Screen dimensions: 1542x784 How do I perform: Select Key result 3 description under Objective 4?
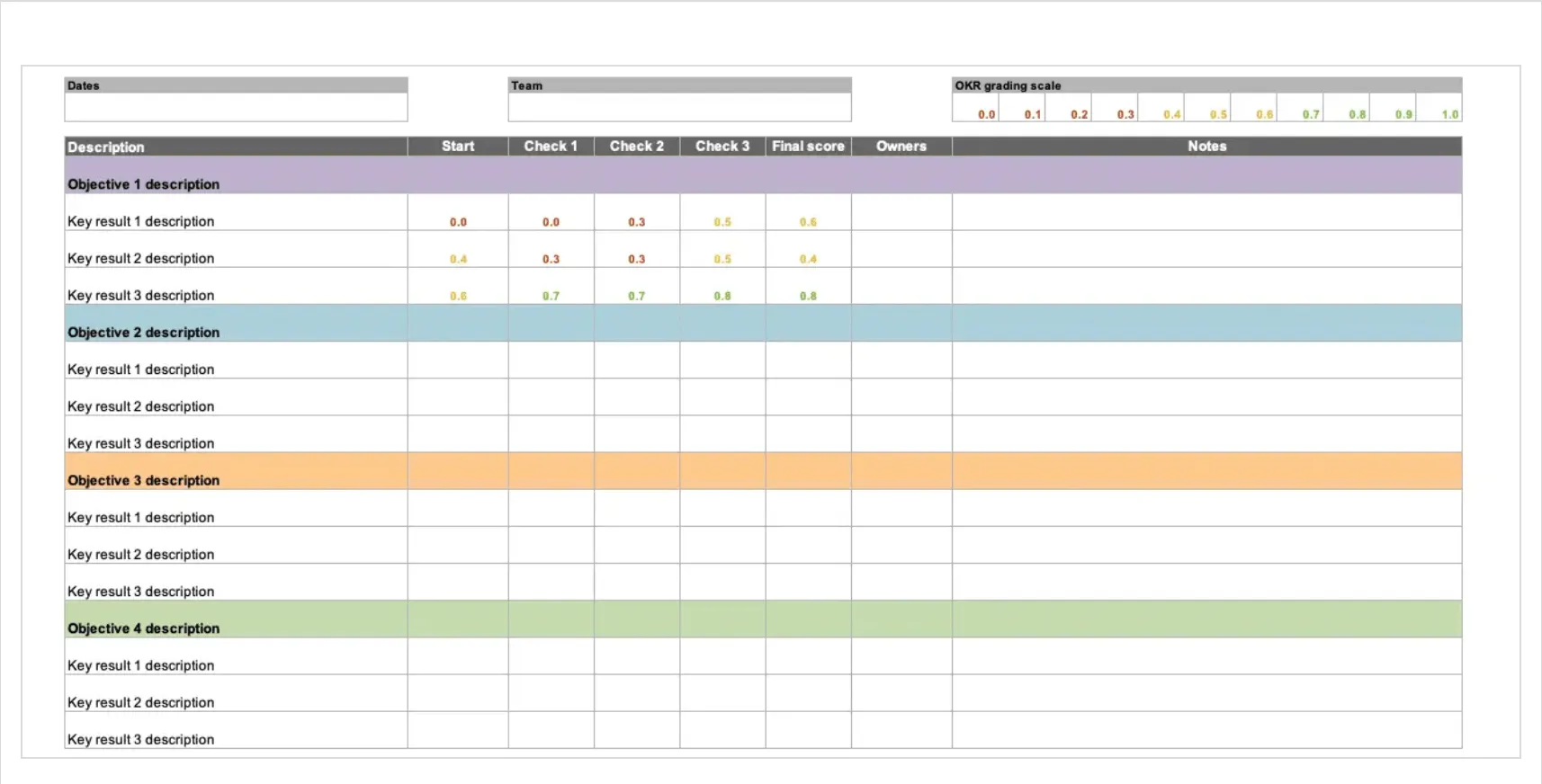pyautogui.click(x=140, y=739)
